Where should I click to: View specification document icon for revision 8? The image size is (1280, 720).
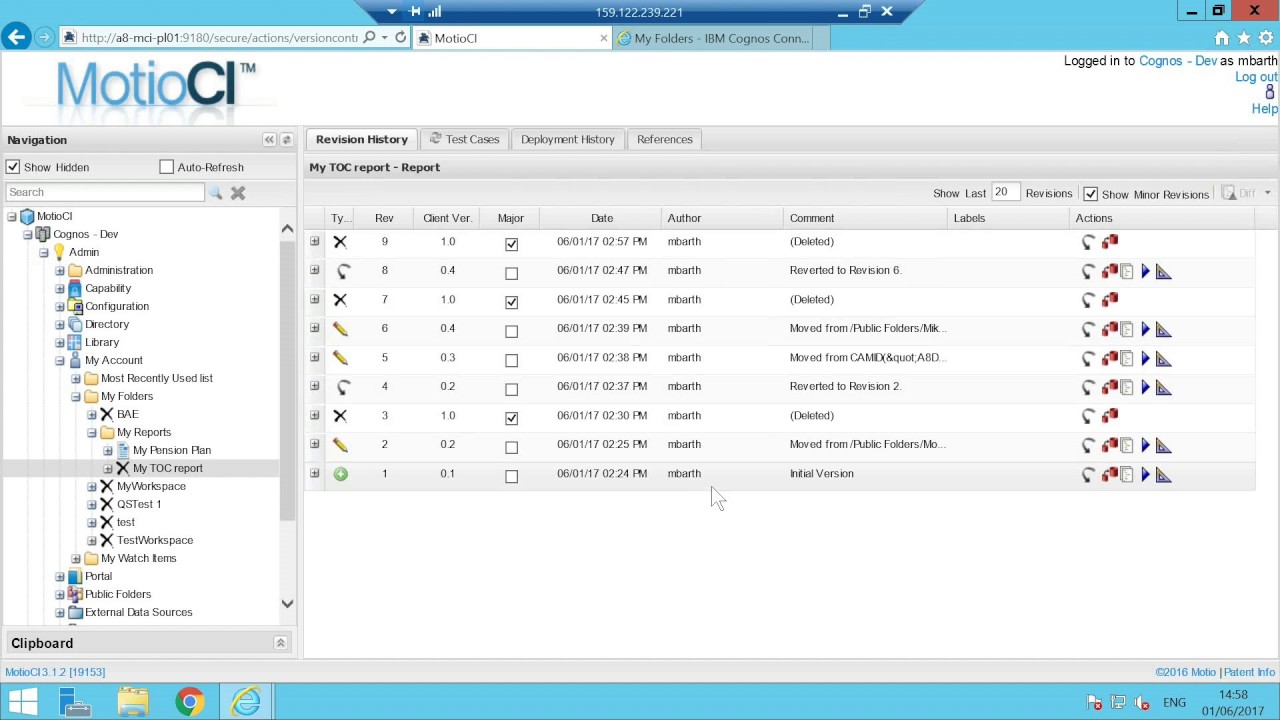pos(1127,271)
